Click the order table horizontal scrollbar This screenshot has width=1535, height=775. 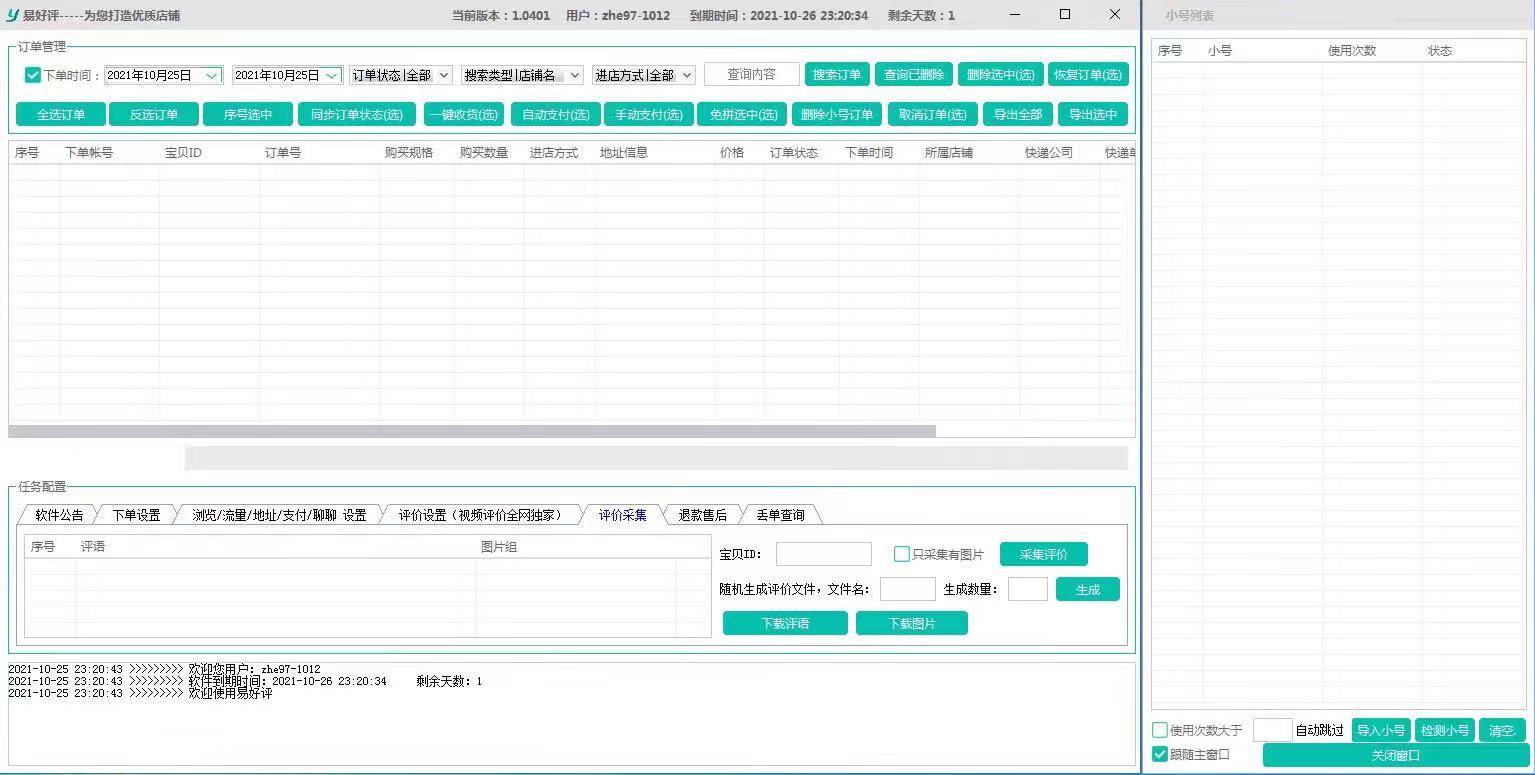(x=472, y=431)
